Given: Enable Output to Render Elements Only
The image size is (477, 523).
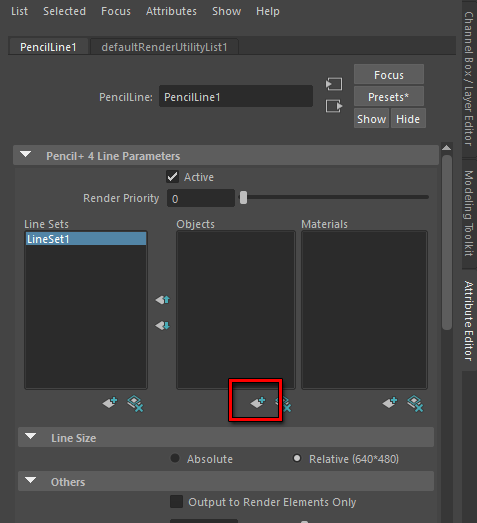Looking at the screenshot, I should (176, 502).
